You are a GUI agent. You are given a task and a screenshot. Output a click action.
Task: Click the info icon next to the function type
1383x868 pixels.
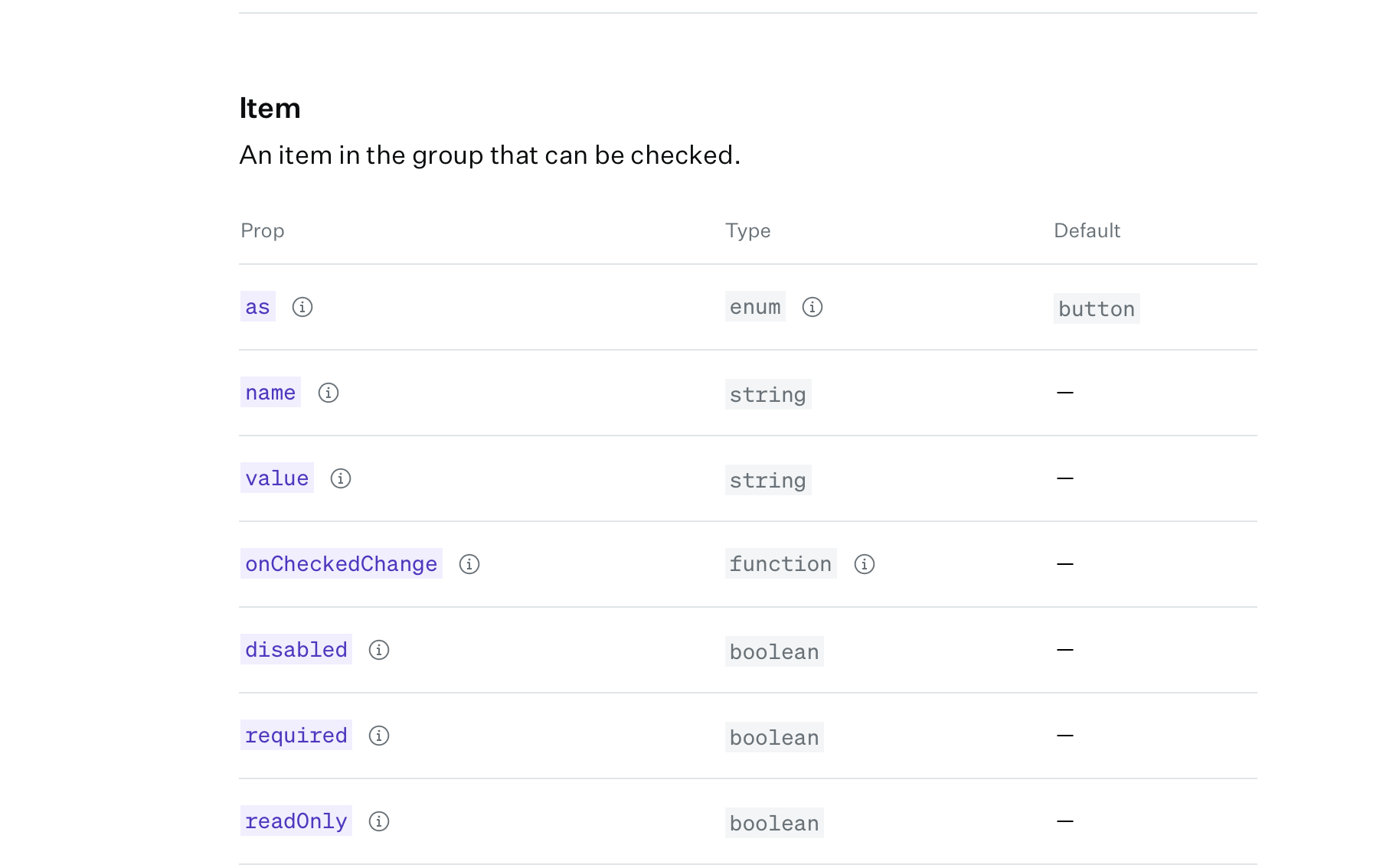tap(865, 565)
